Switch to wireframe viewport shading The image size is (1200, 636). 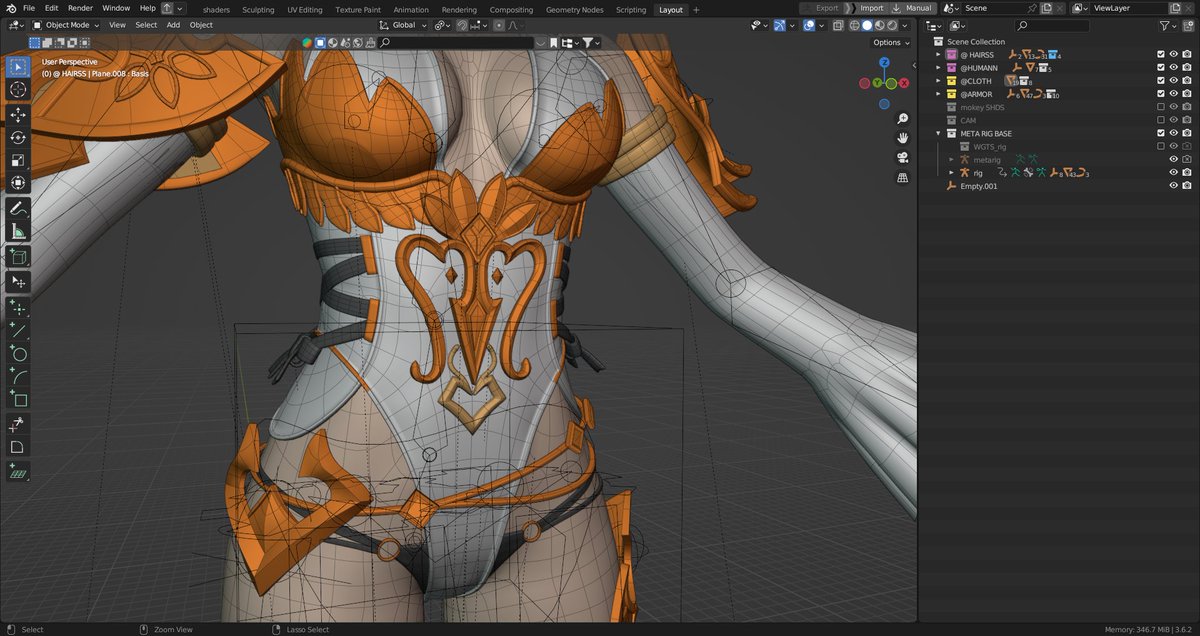(x=856, y=25)
